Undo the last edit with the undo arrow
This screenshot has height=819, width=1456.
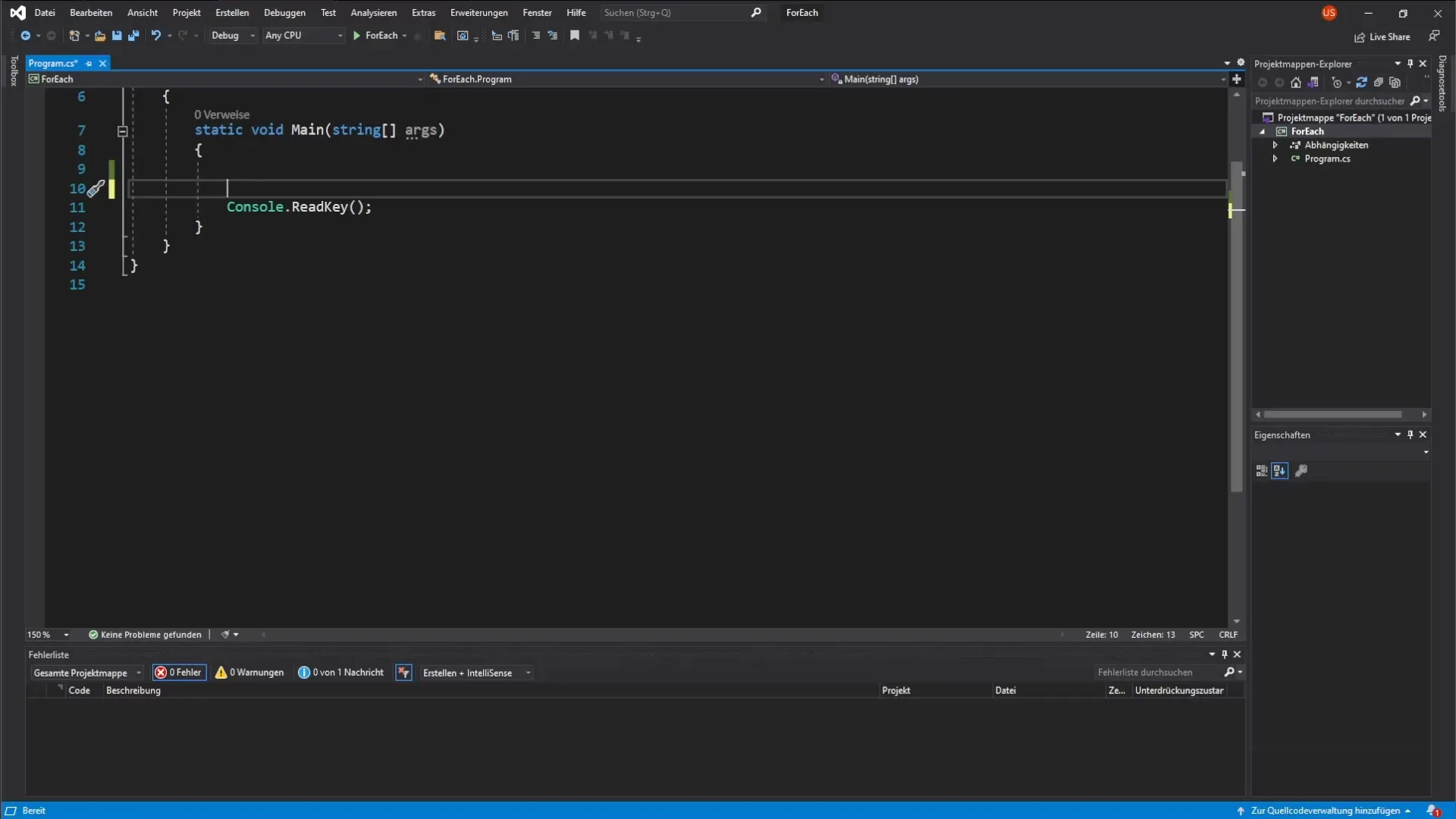pos(155,36)
